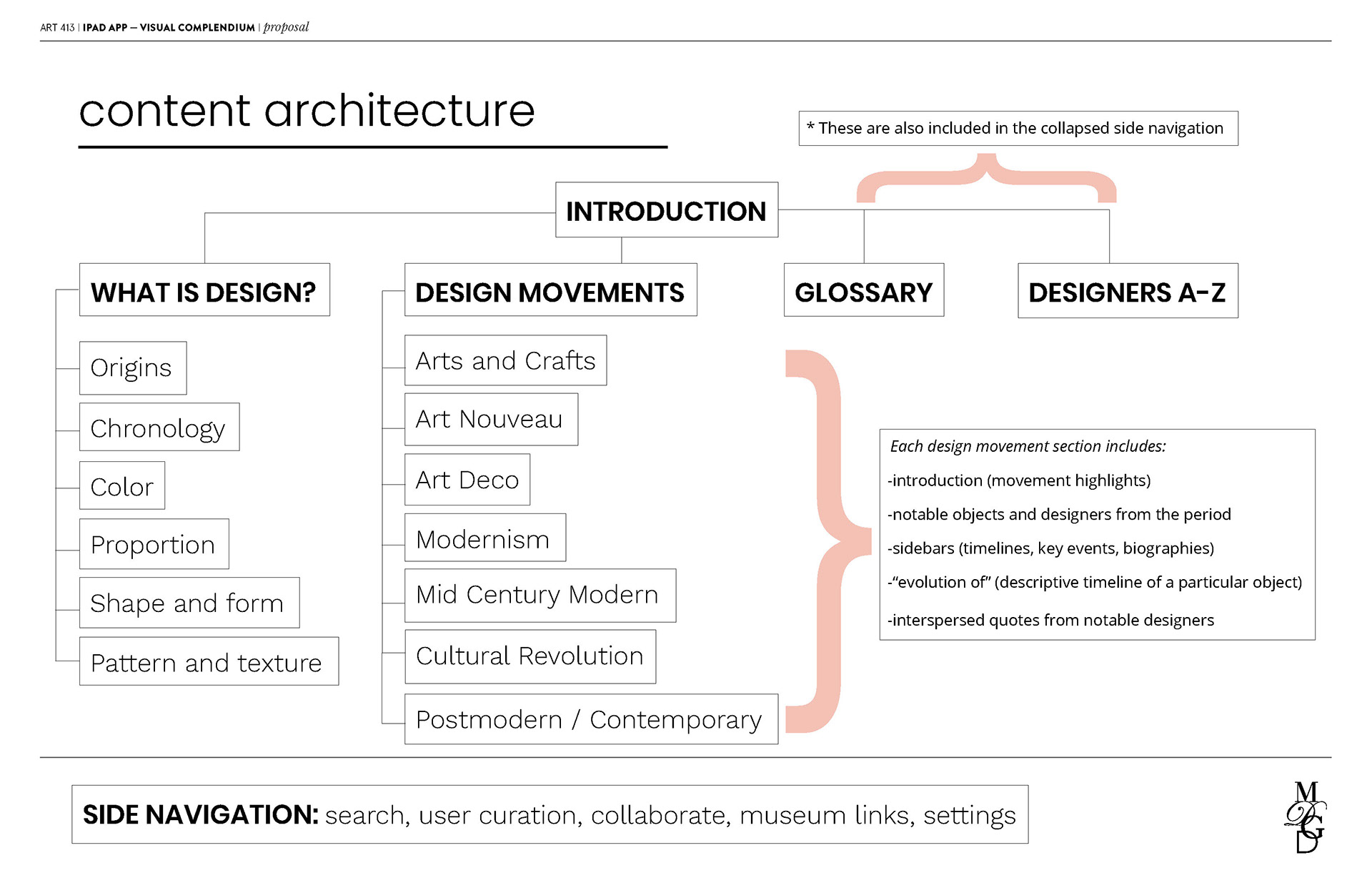This screenshot has width=1372, height=888.
Task: Open the Mid Century Modern movement
Action: click(540, 596)
